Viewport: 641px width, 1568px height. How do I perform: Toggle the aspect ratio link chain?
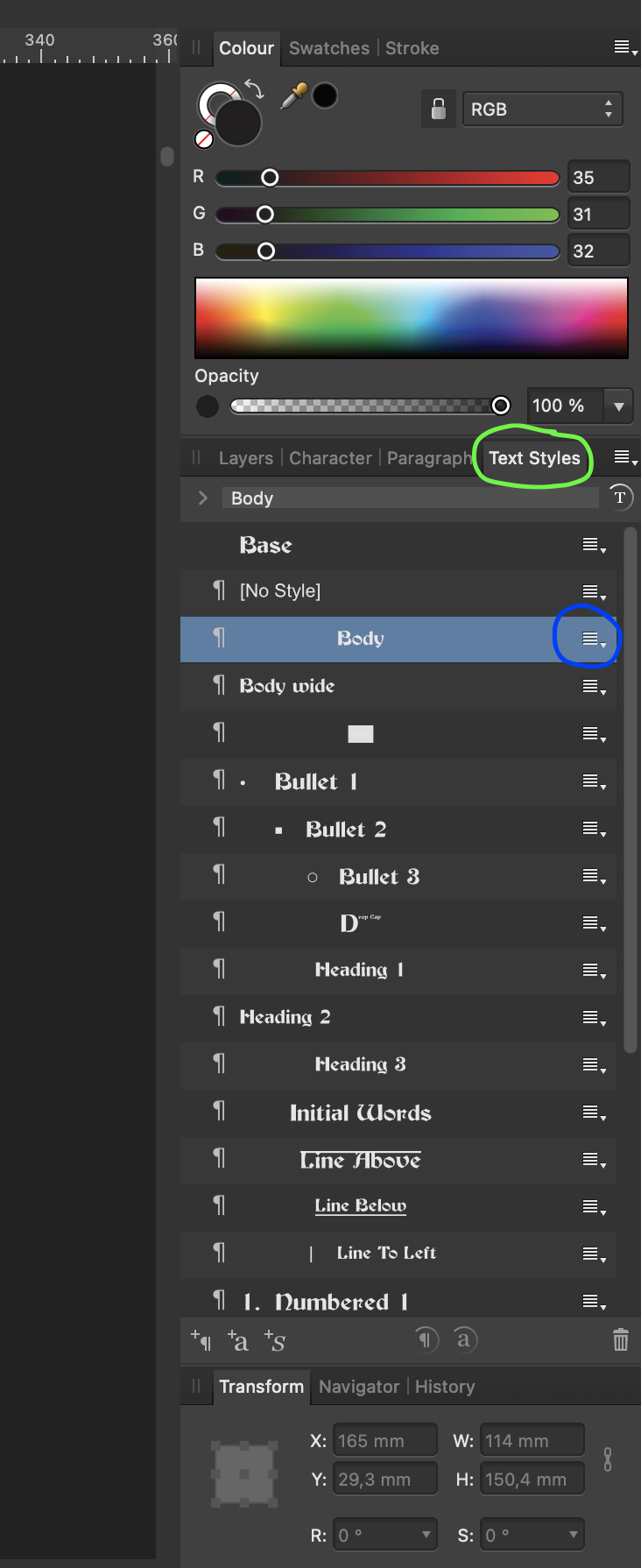click(x=608, y=1459)
